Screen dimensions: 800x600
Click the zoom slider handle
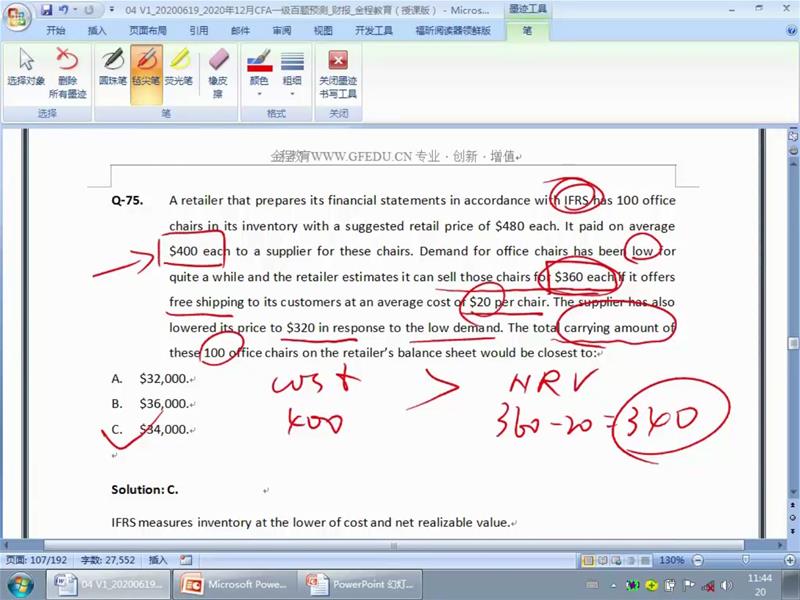coord(745,560)
